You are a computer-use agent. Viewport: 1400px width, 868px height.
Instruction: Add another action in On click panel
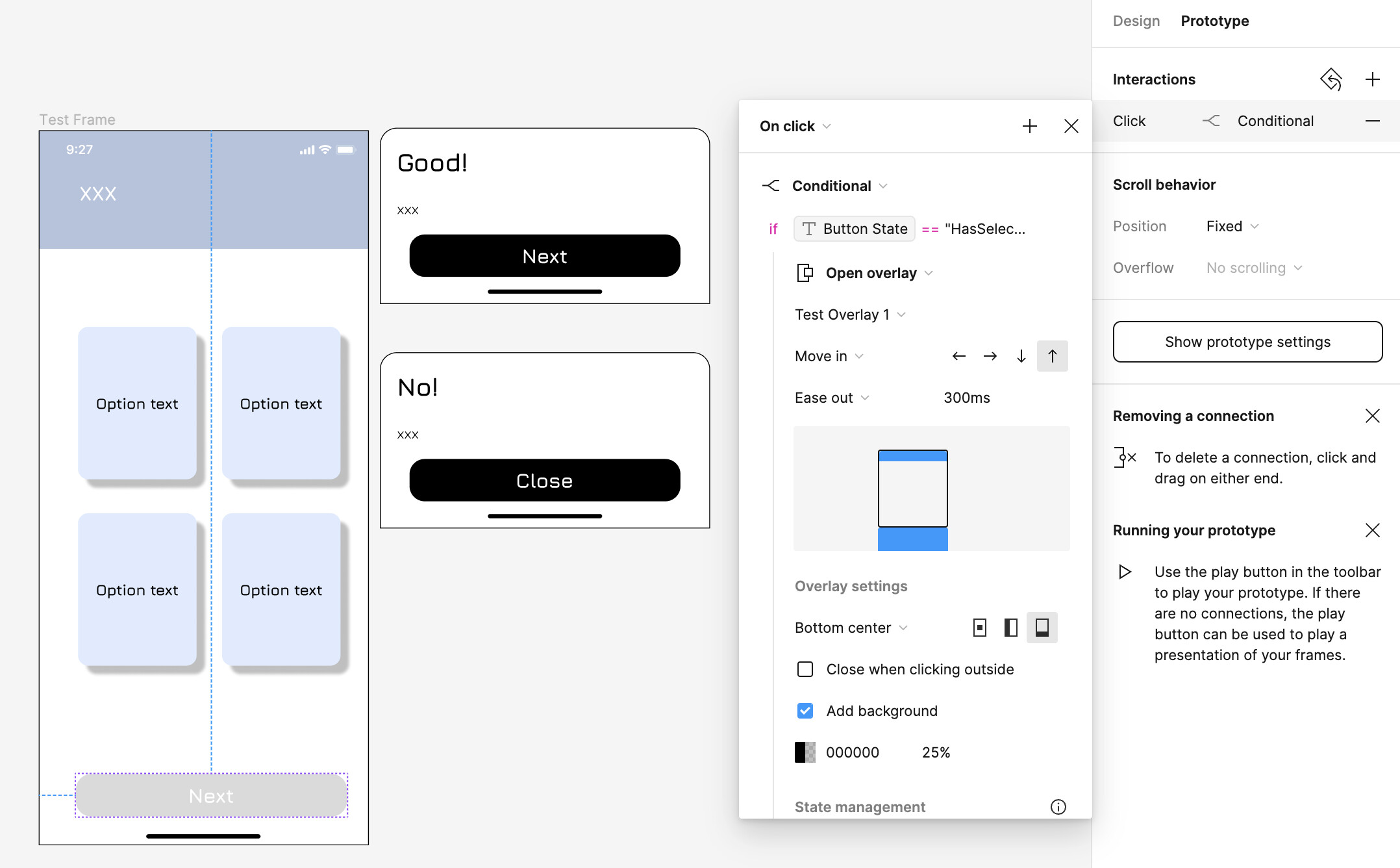[1029, 126]
